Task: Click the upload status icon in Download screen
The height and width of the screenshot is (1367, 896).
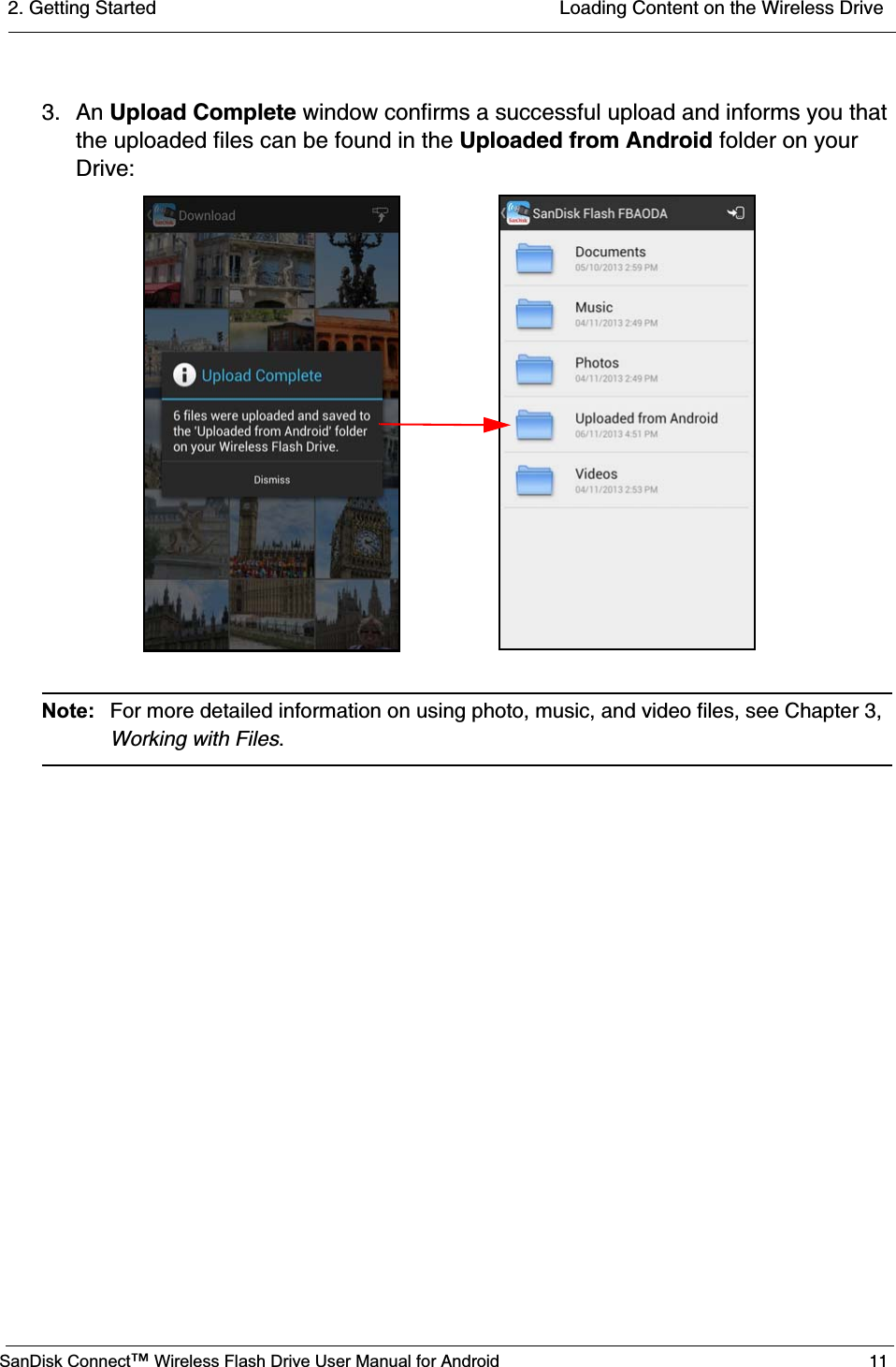Action: [x=381, y=214]
